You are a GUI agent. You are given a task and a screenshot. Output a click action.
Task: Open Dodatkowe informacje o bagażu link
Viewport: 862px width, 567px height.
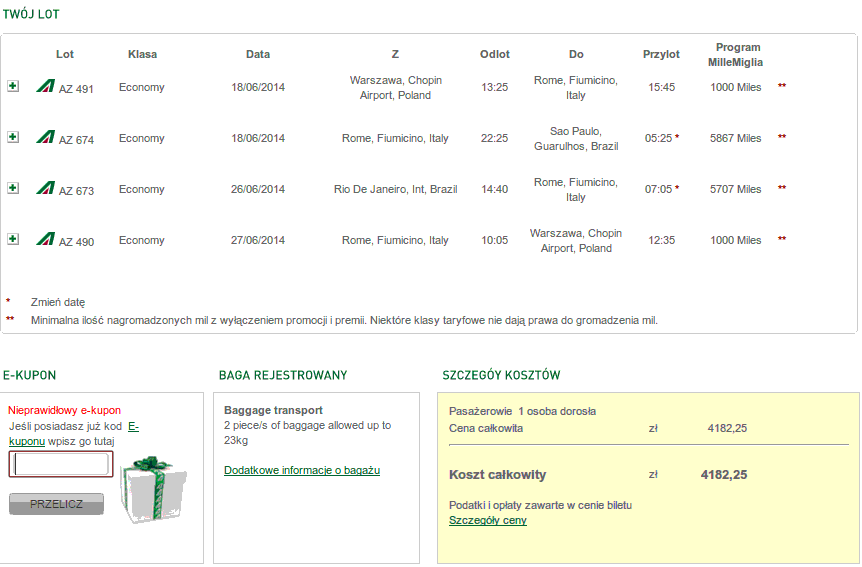[x=302, y=470]
